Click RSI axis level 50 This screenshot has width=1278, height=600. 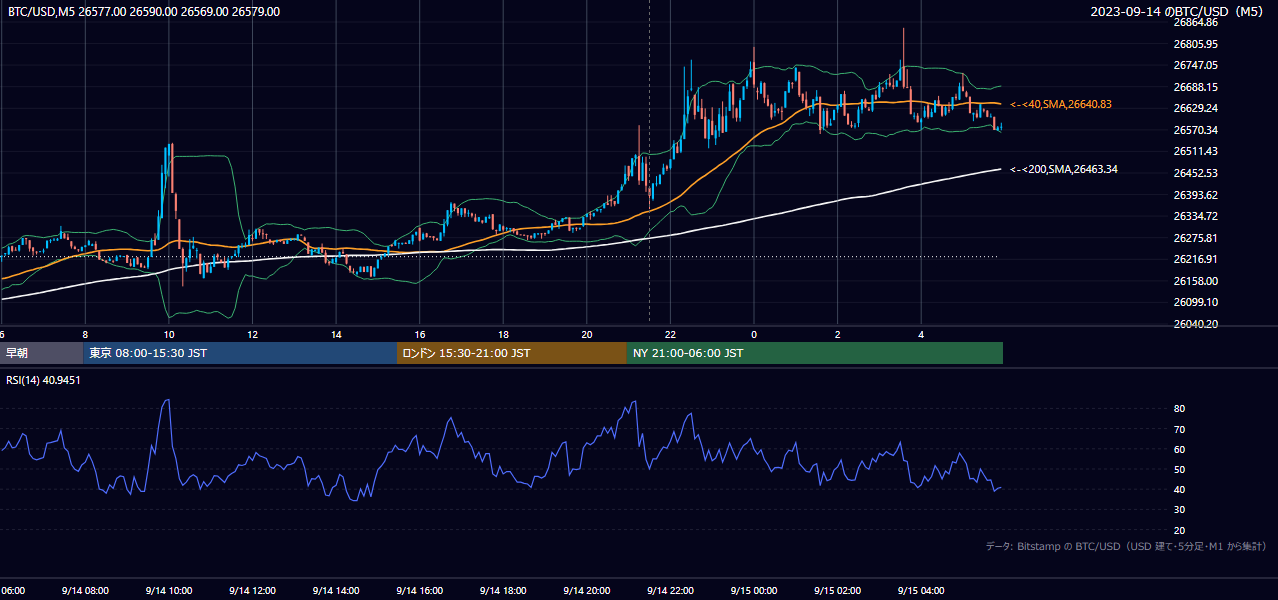pyautogui.click(x=1179, y=469)
